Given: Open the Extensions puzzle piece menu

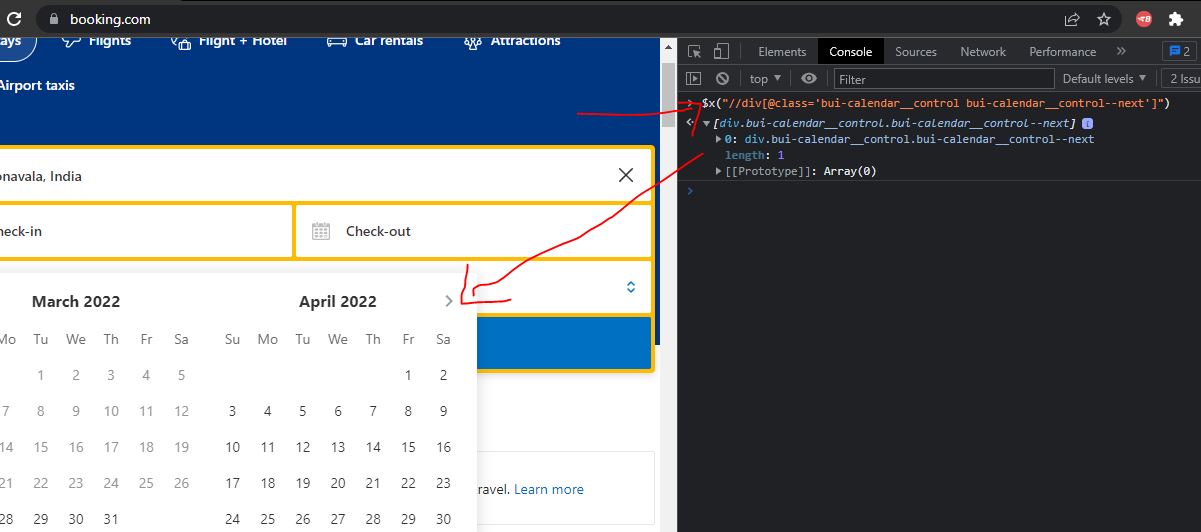Looking at the screenshot, I should pos(1176,18).
